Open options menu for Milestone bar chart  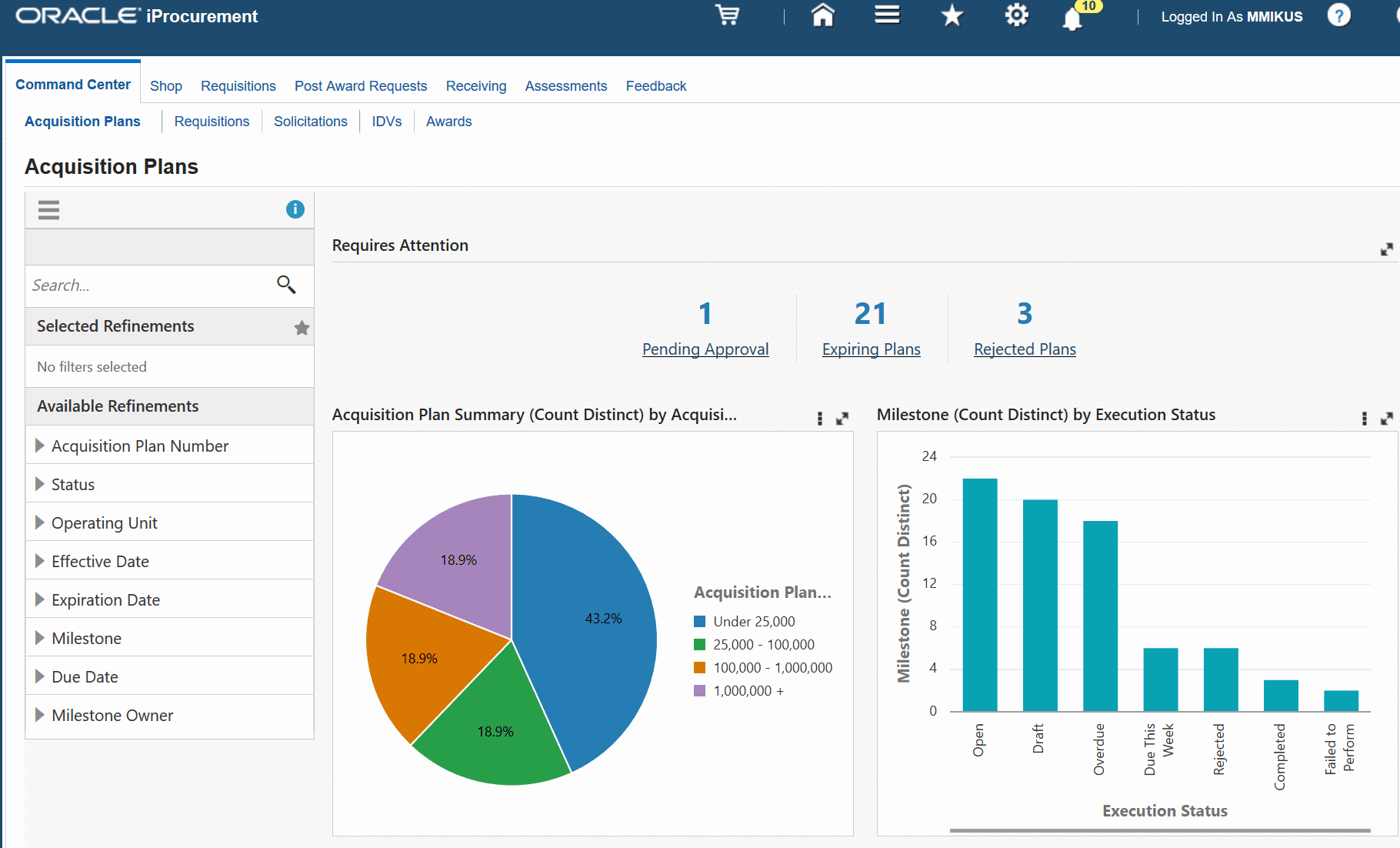1364,418
